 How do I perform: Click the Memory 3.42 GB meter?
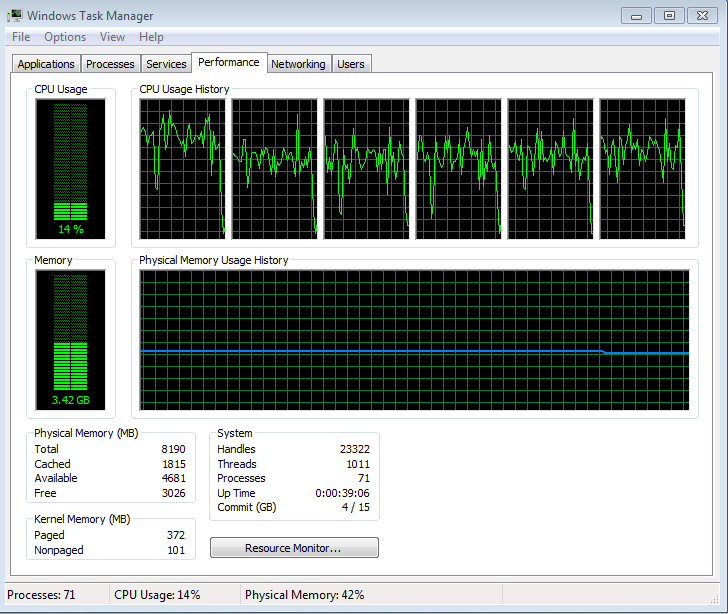pyautogui.click(x=71, y=340)
